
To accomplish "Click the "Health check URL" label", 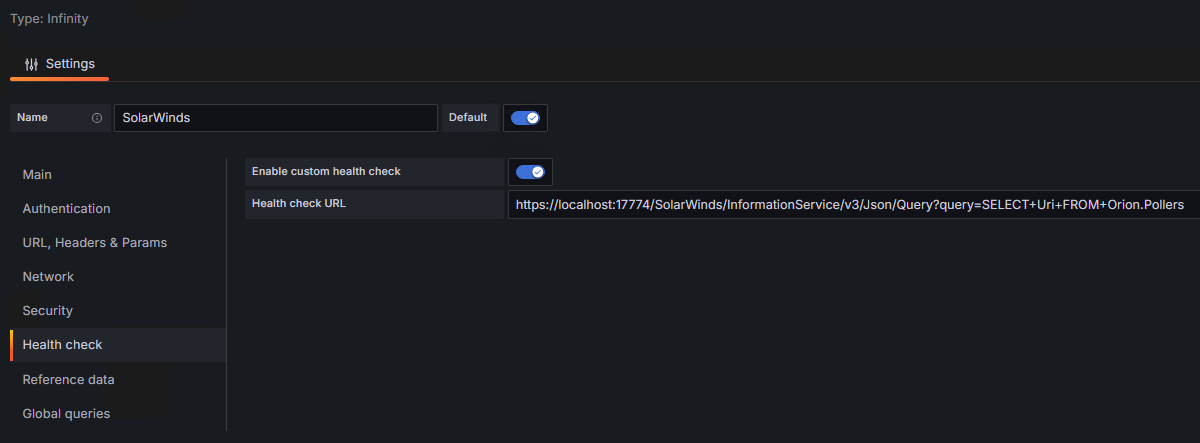I will (297, 204).
